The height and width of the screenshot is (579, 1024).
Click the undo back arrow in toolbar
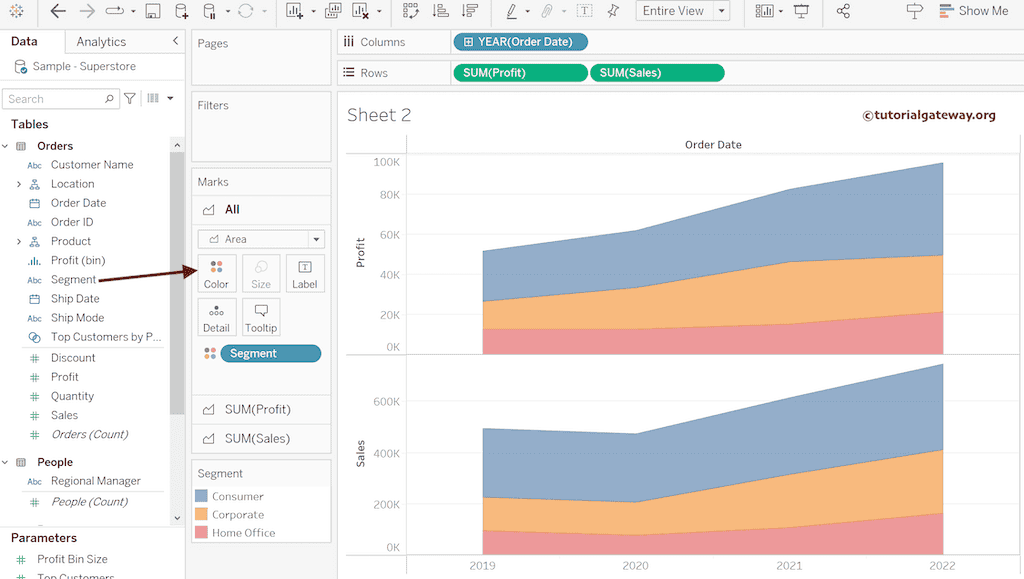click(x=58, y=11)
